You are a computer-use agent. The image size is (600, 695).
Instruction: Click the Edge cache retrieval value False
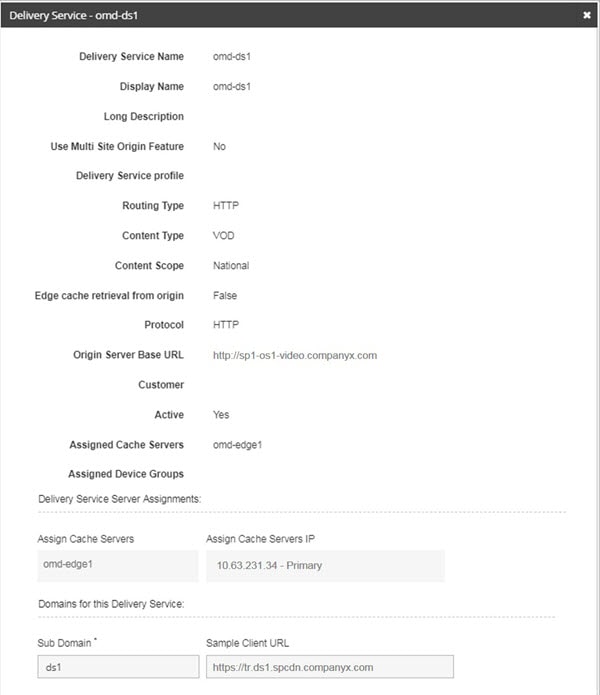coord(225,296)
